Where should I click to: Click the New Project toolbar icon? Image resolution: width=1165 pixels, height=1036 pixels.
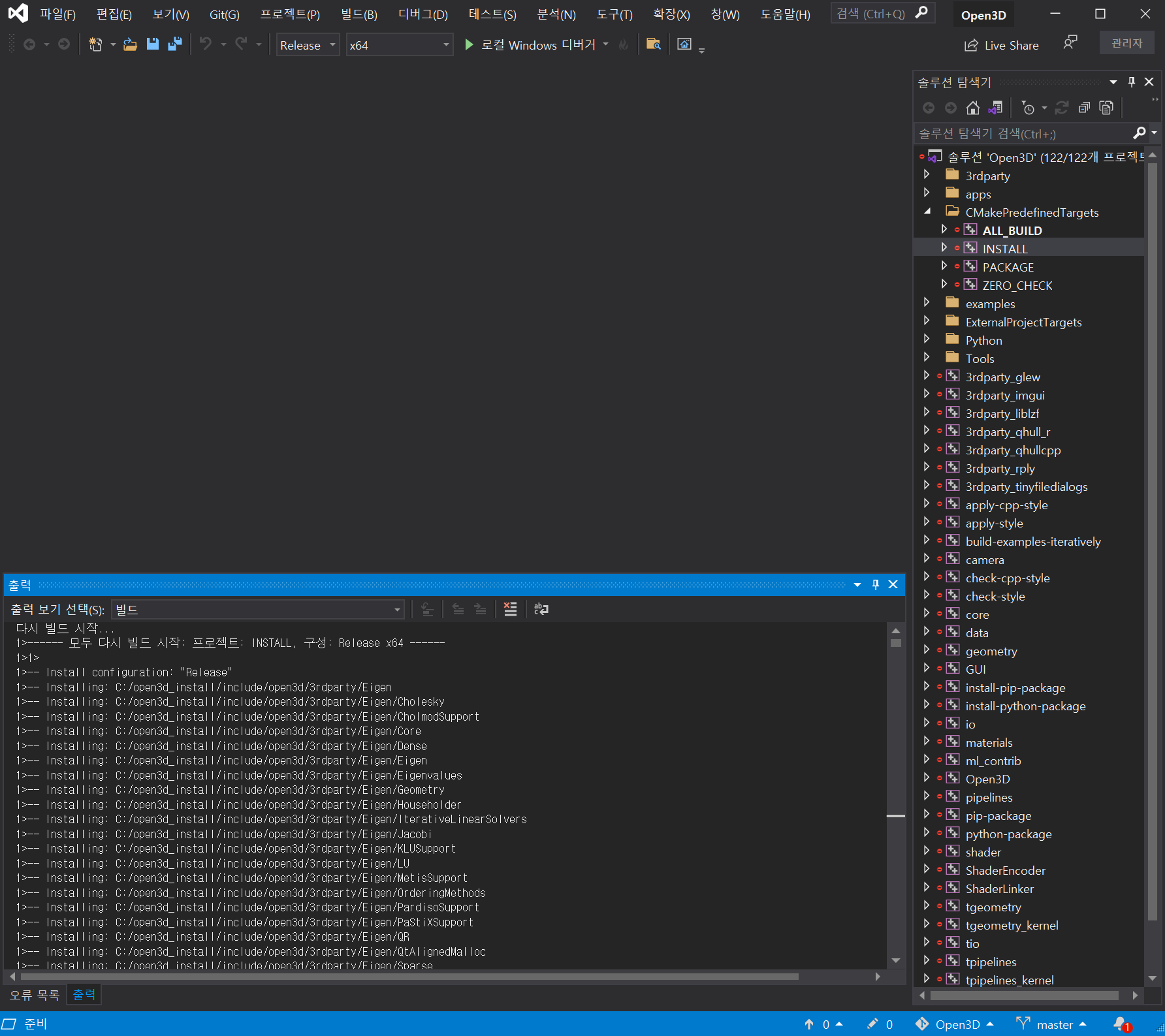point(95,44)
